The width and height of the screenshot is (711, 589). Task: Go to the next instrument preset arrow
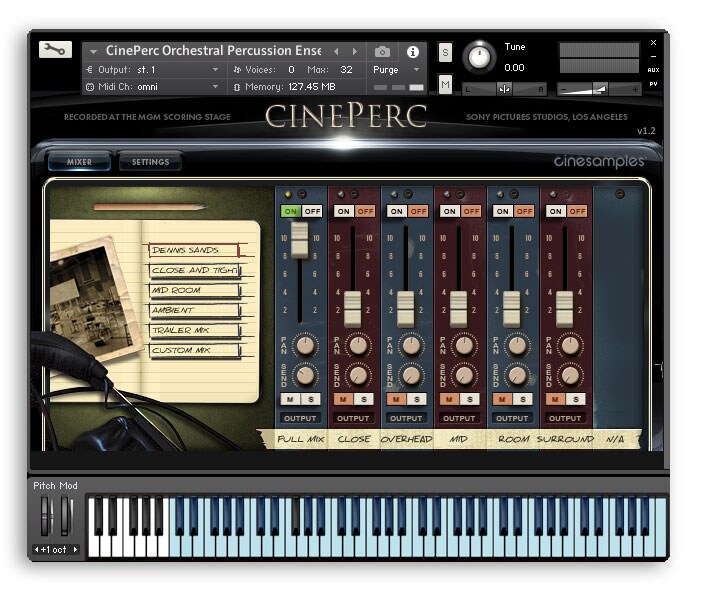pyautogui.click(x=355, y=52)
